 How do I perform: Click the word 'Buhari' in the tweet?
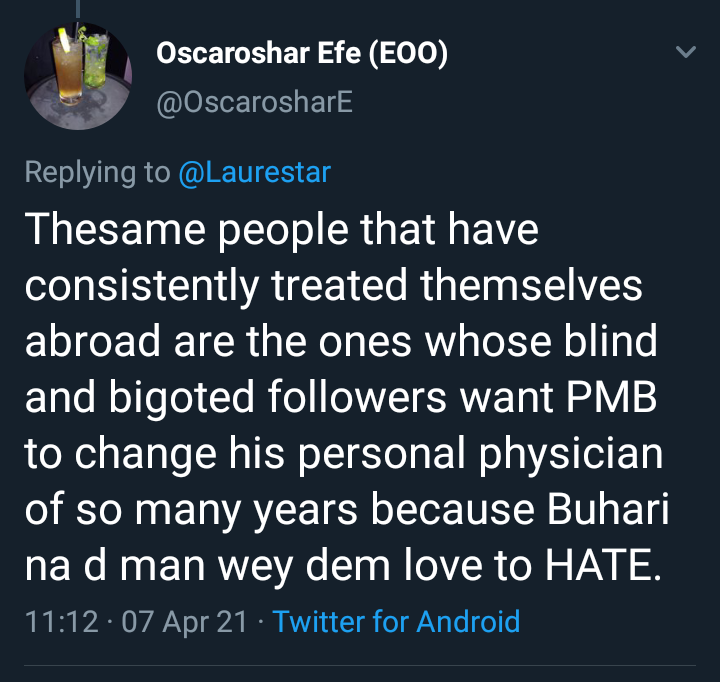(x=608, y=509)
